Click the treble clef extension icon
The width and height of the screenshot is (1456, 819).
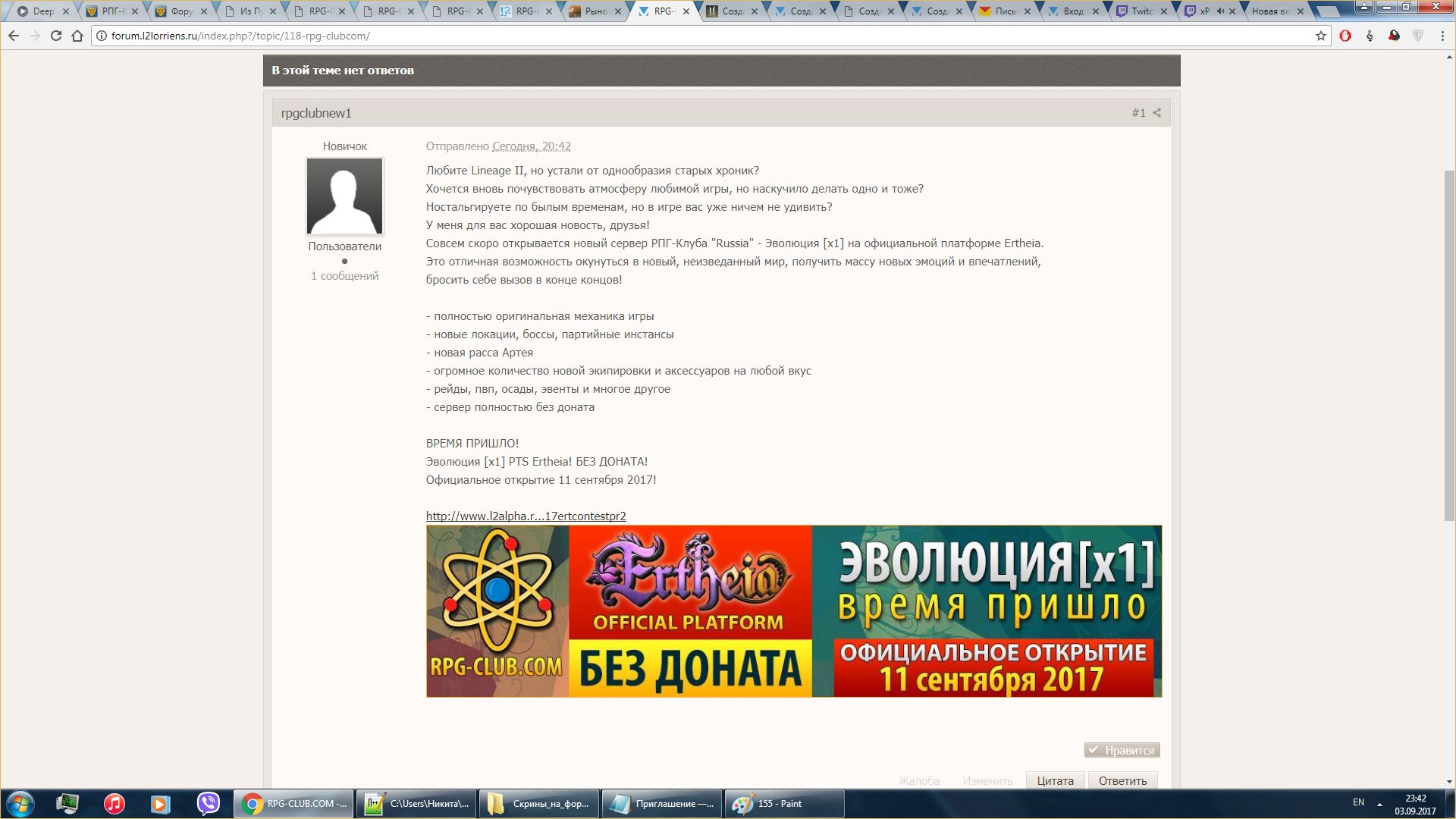1370,36
